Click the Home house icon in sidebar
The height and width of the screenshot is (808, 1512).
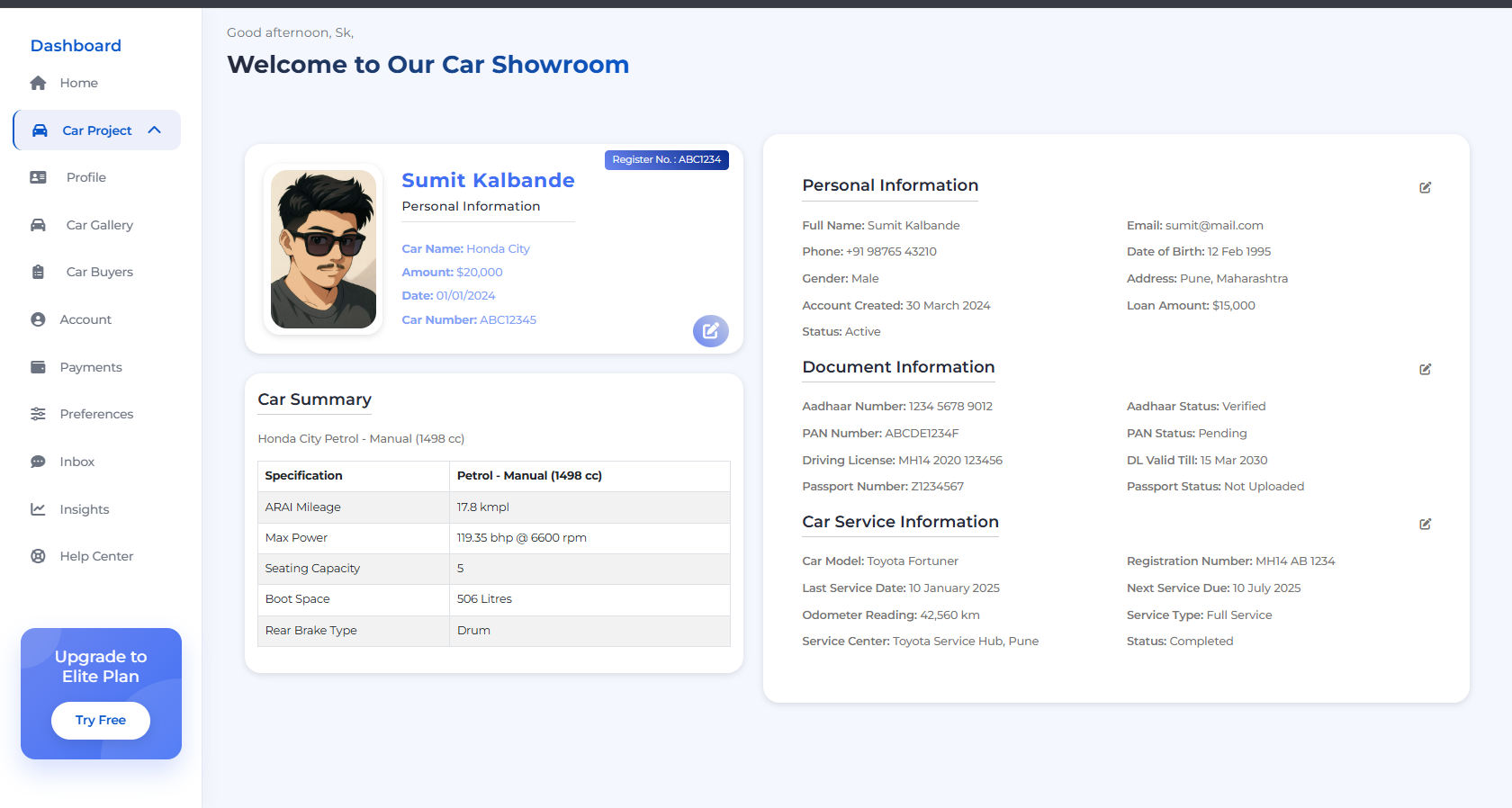pos(38,83)
